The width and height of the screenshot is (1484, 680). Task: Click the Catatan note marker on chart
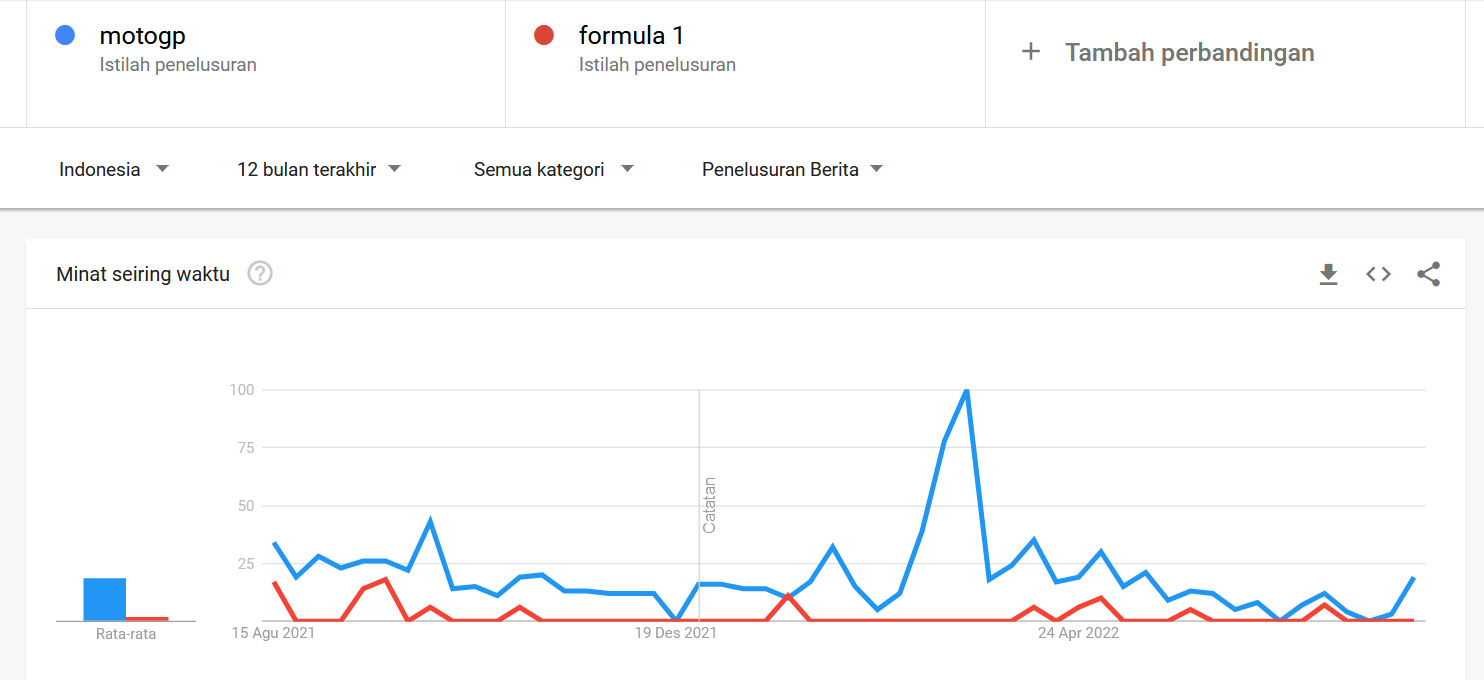[709, 505]
